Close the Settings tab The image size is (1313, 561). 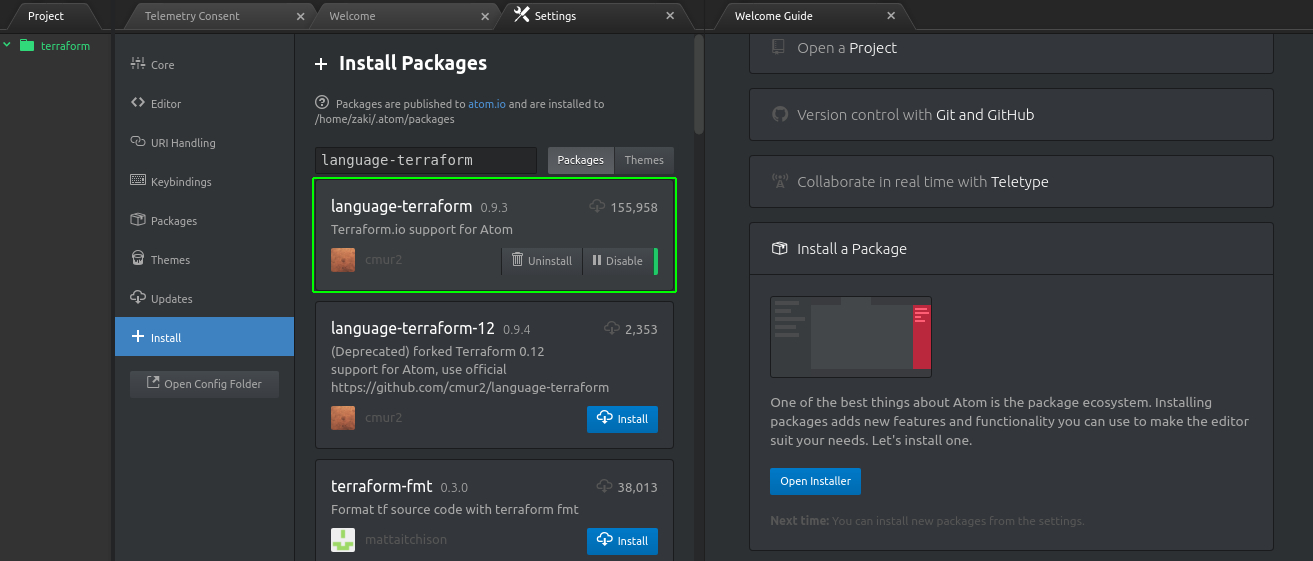(669, 16)
